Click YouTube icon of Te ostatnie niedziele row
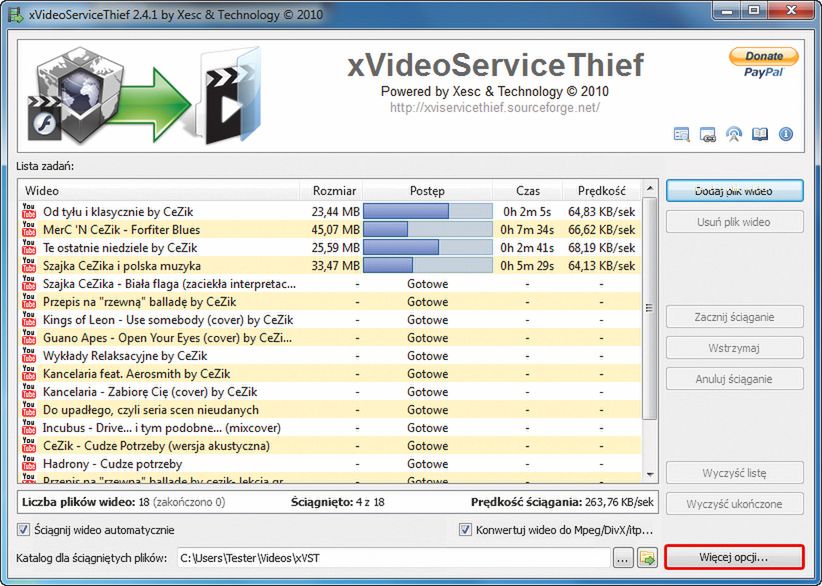This screenshot has width=822, height=586. (29, 247)
